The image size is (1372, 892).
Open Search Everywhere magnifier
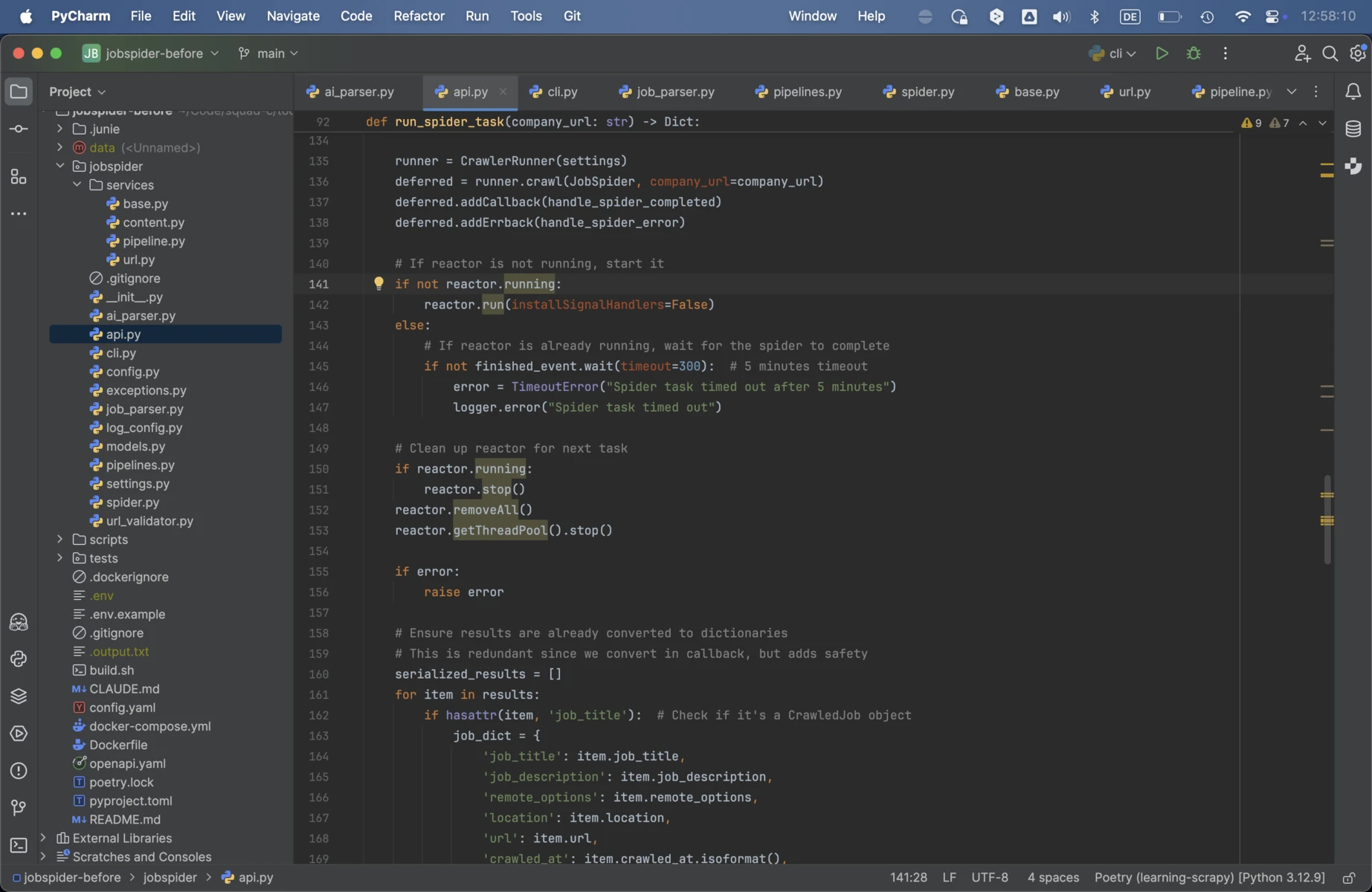point(1330,54)
